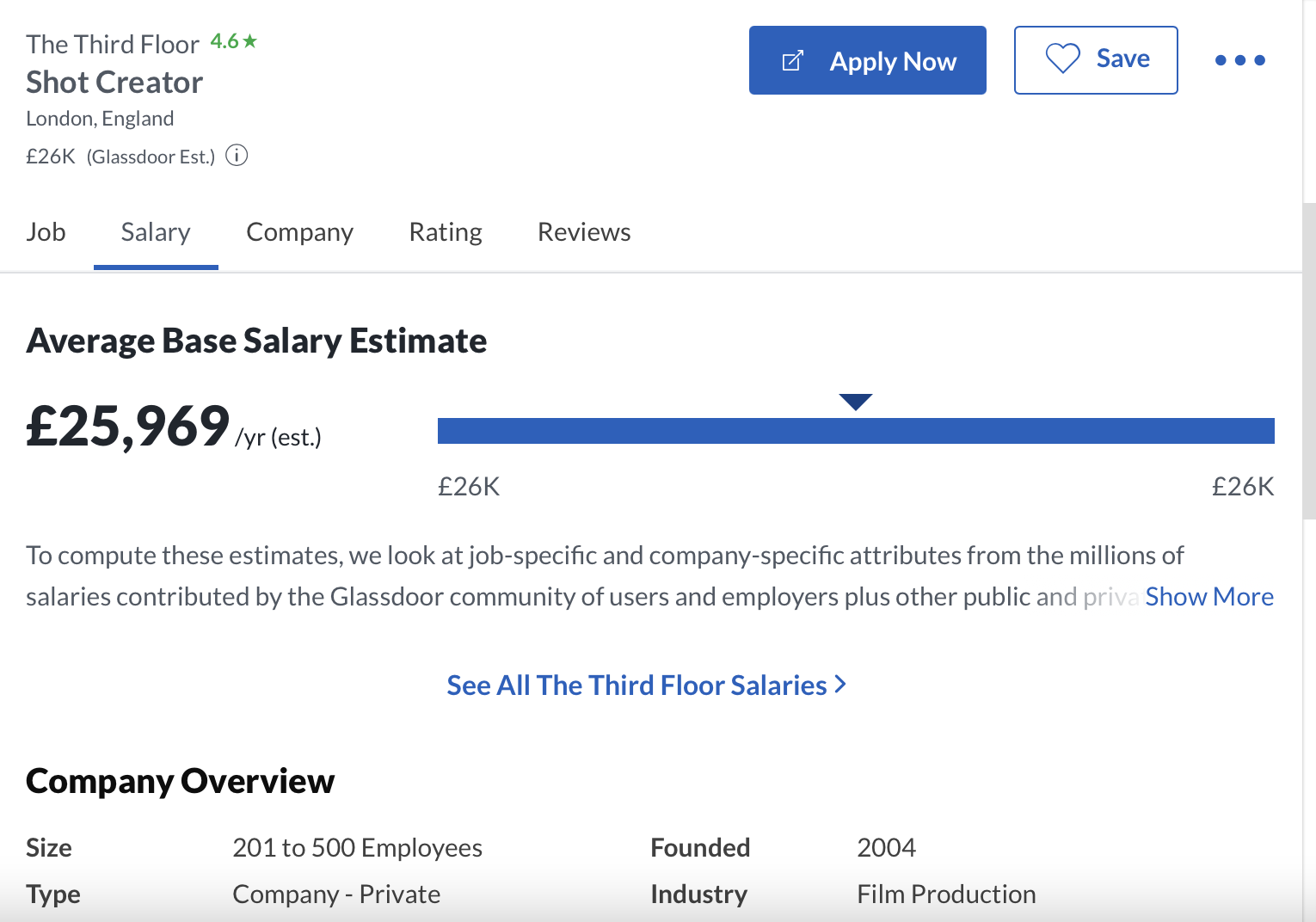Click the page vertical scrollbar

tap(1309, 361)
